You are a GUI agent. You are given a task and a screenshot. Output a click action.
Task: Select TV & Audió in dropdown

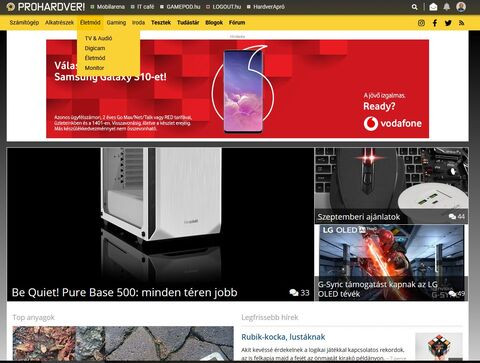98,38
